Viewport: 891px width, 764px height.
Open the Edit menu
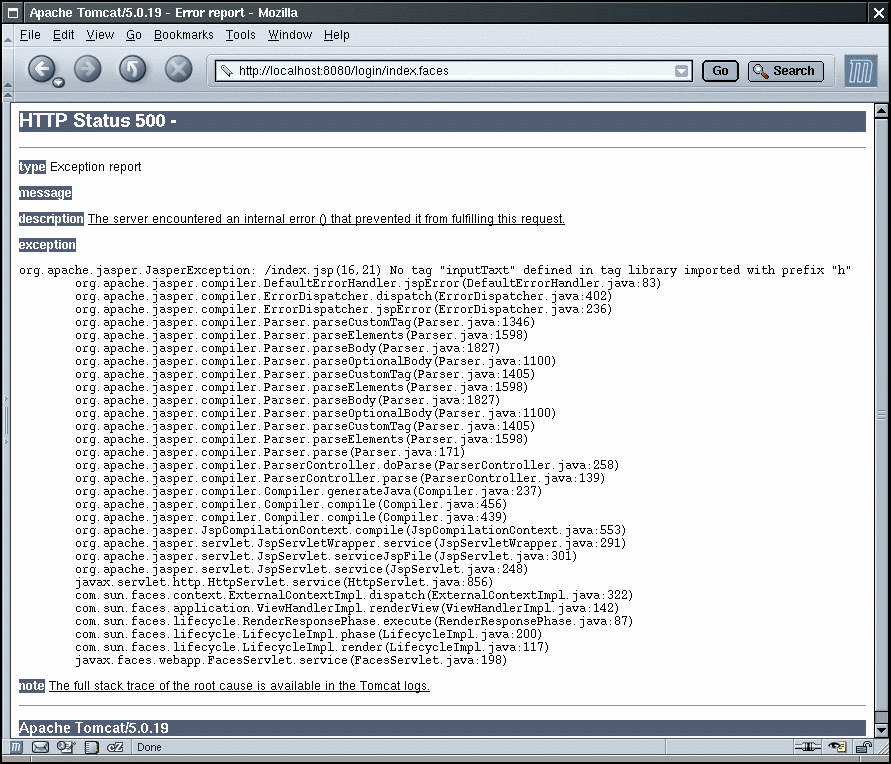click(x=63, y=35)
